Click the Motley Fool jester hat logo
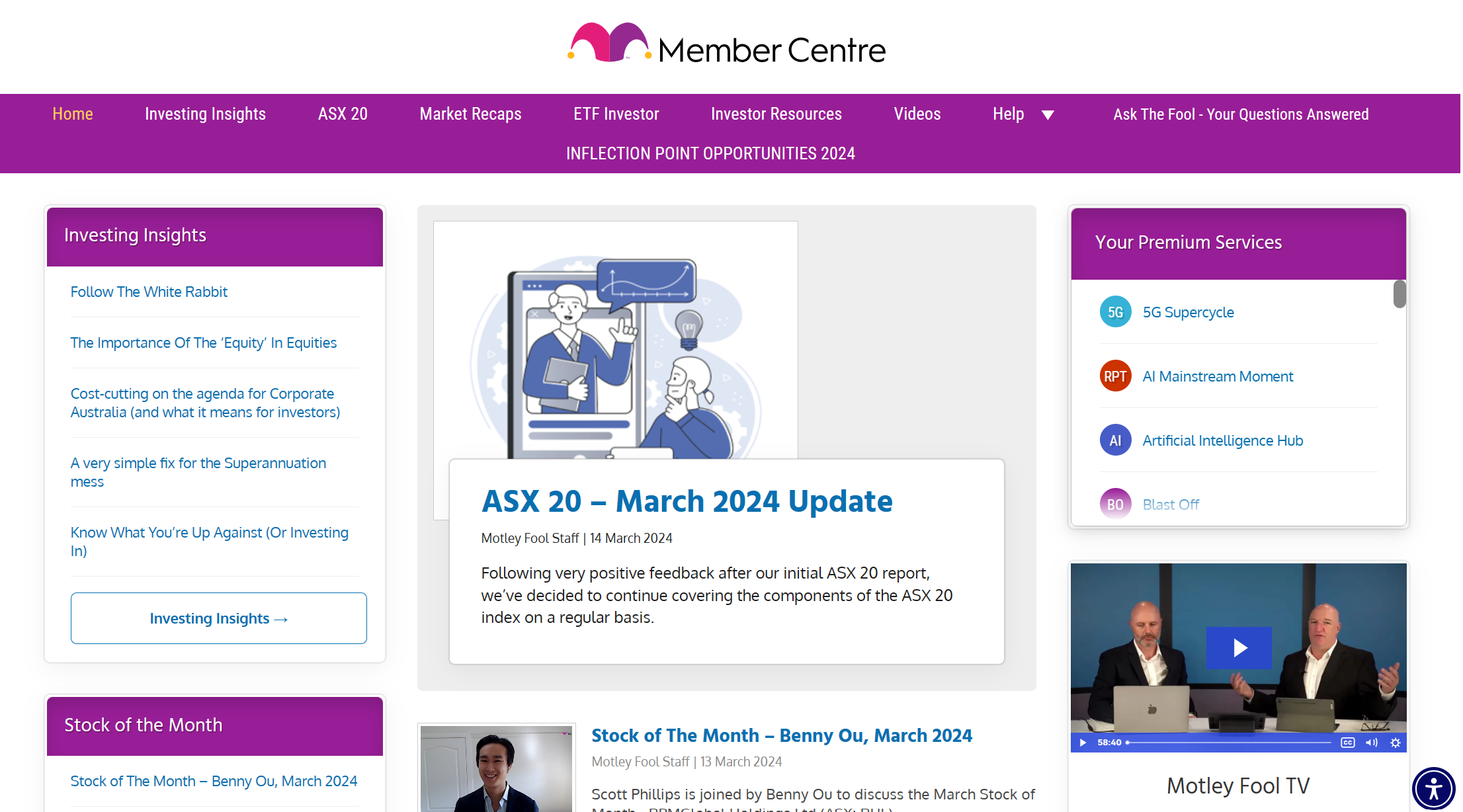Viewport: 1463px width, 812px height. pyautogui.click(x=609, y=43)
